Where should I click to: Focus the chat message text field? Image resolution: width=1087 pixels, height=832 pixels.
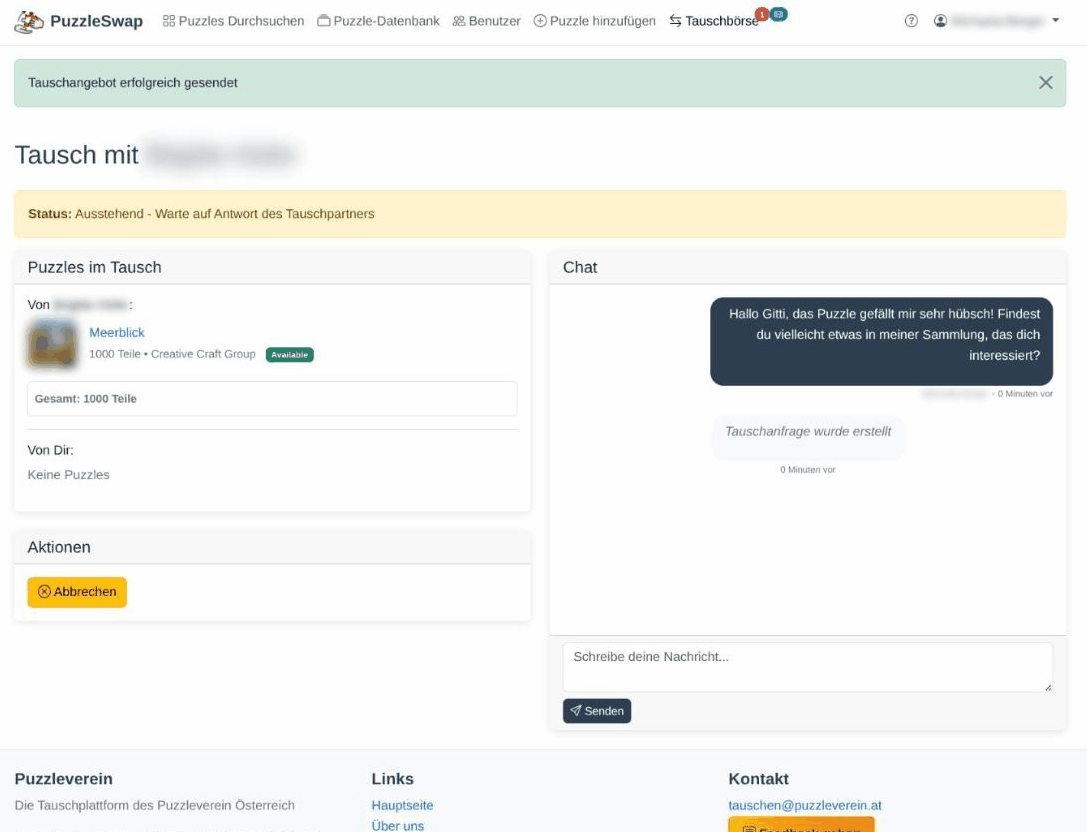tap(807, 666)
